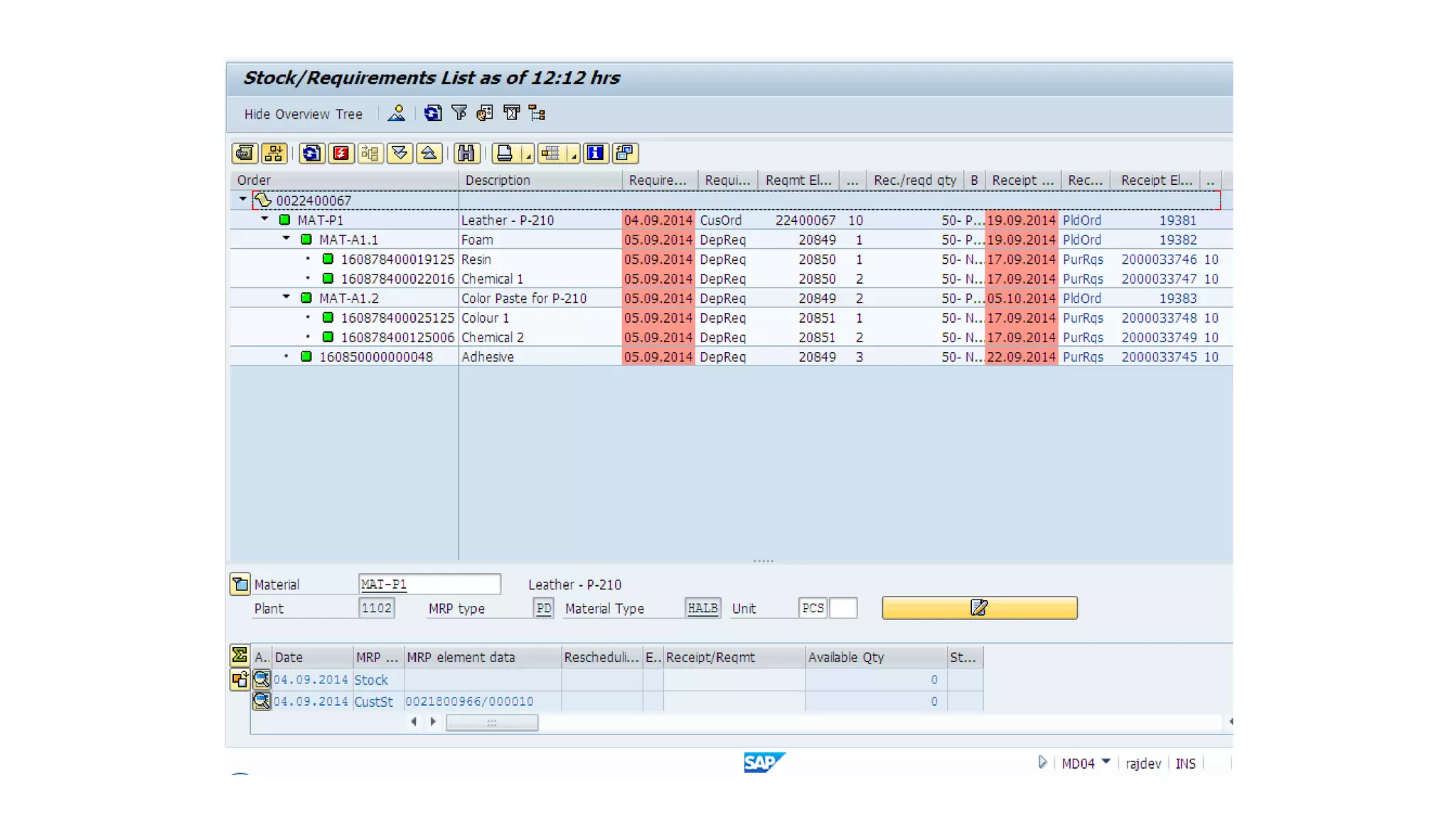1456x832 pixels.
Task: Click CustSt MRP element link
Action: click(x=373, y=702)
